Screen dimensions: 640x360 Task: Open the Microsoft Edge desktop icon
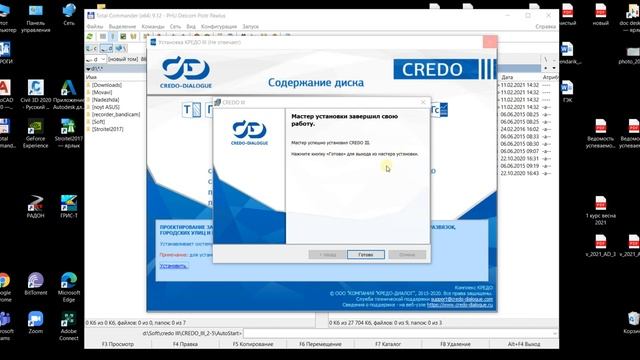point(69,287)
